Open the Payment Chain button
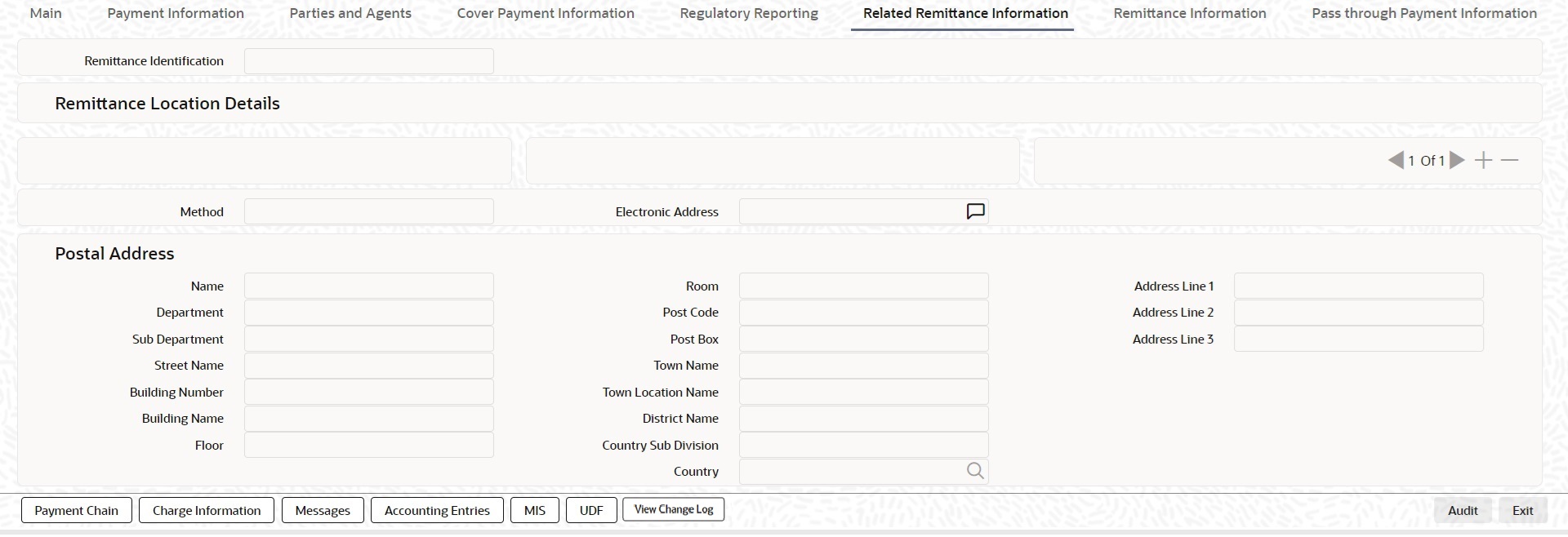 [77, 510]
